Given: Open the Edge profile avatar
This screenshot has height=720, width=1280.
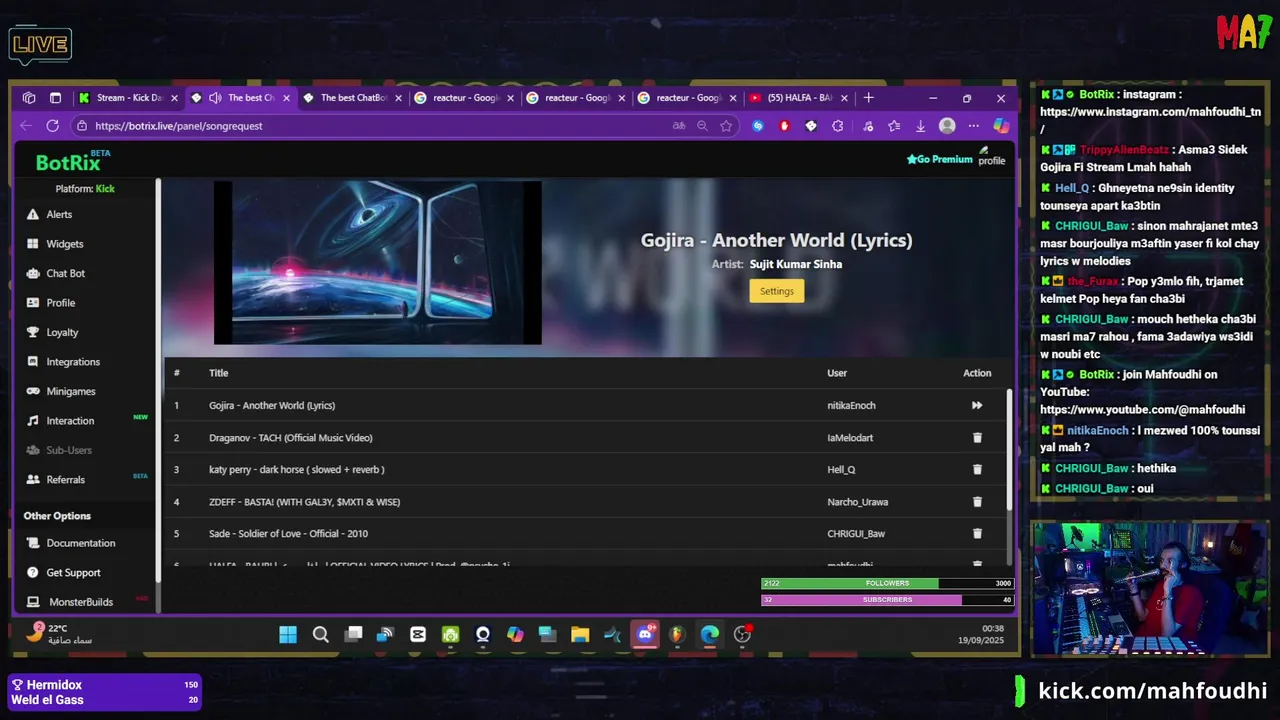Looking at the screenshot, I should (947, 126).
